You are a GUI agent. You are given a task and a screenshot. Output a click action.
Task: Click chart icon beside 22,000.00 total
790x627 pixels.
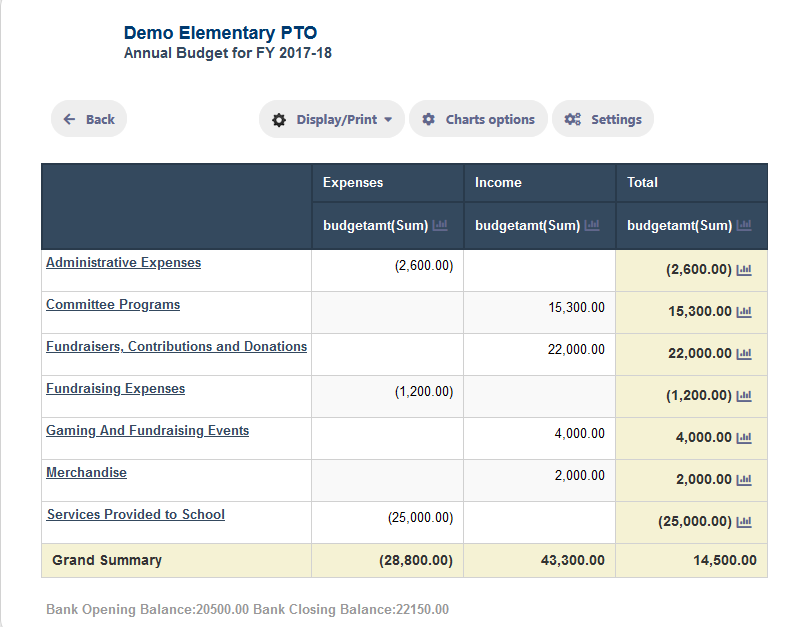point(744,354)
